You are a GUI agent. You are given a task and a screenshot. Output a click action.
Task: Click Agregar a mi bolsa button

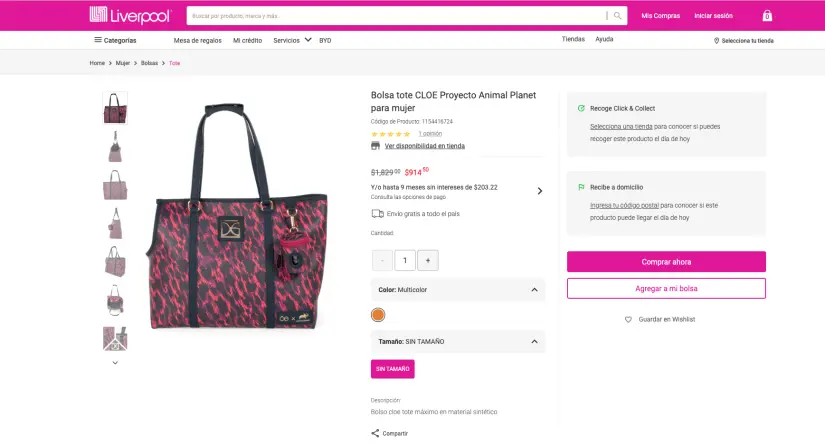666,288
